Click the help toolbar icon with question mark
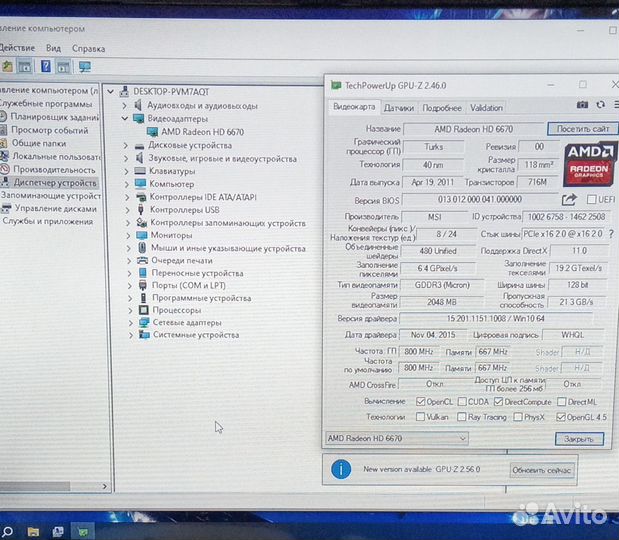Viewport: 619px width, 540px height. tap(46, 66)
